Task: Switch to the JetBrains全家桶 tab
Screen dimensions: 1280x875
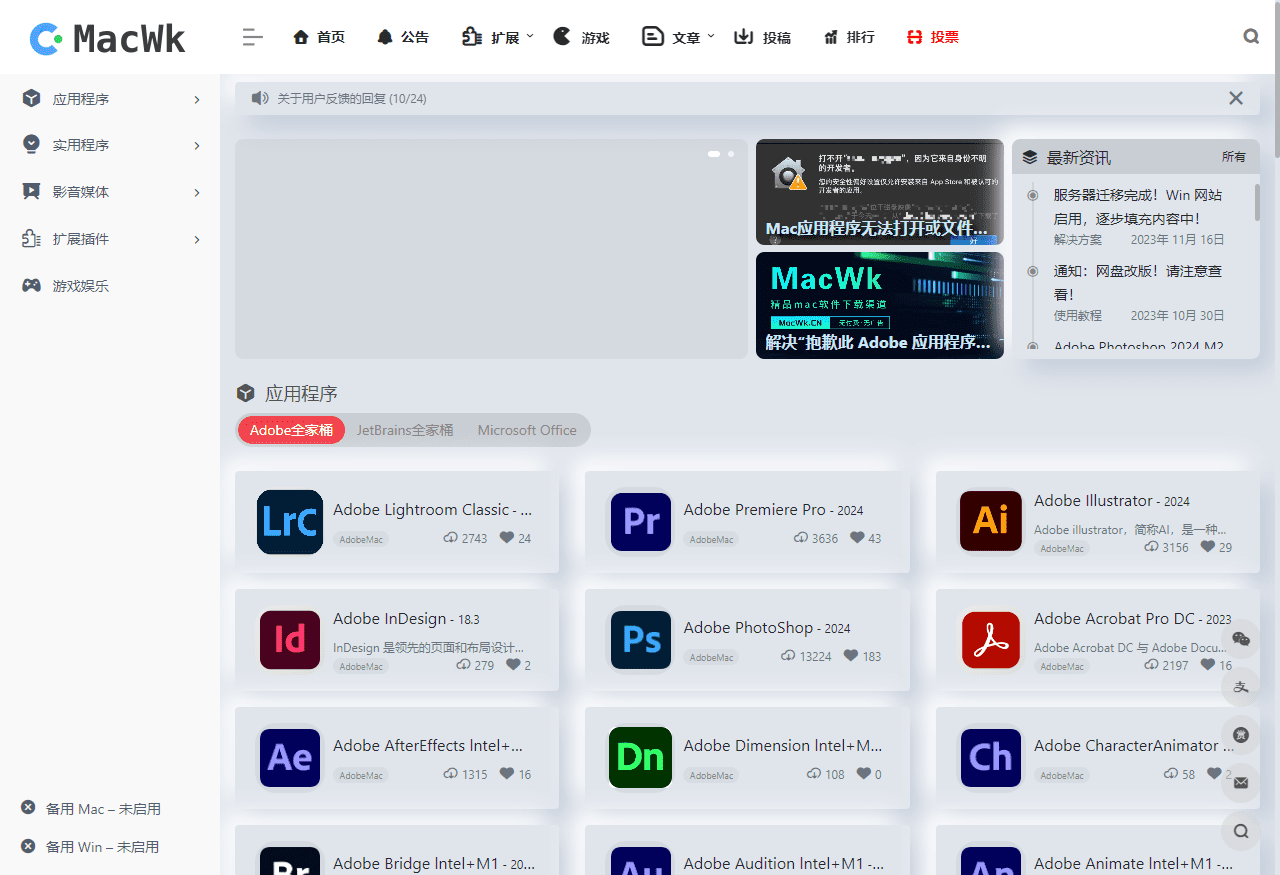Action: click(405, 430)
